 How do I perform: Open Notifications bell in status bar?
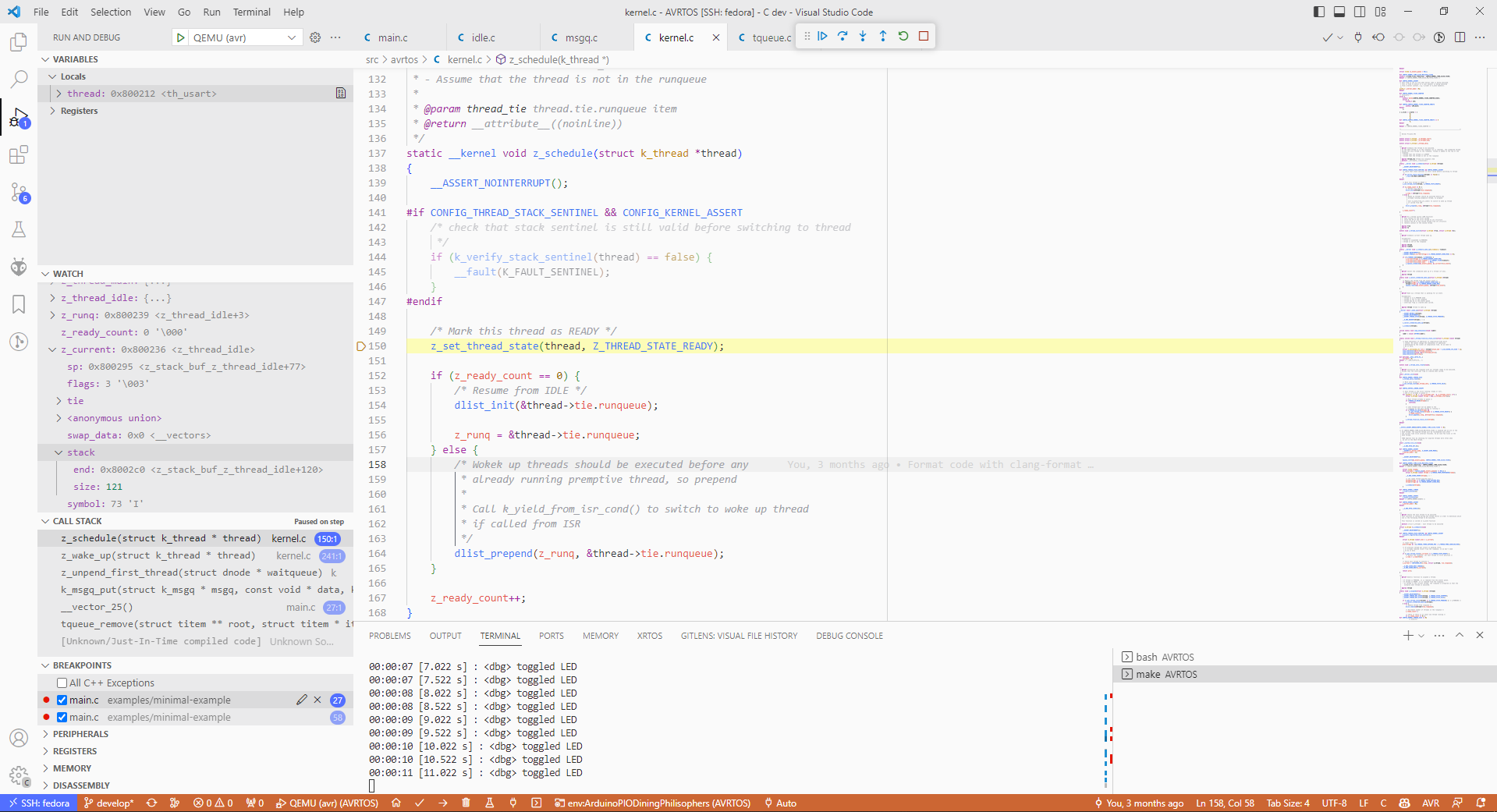tap(1481, 803)
